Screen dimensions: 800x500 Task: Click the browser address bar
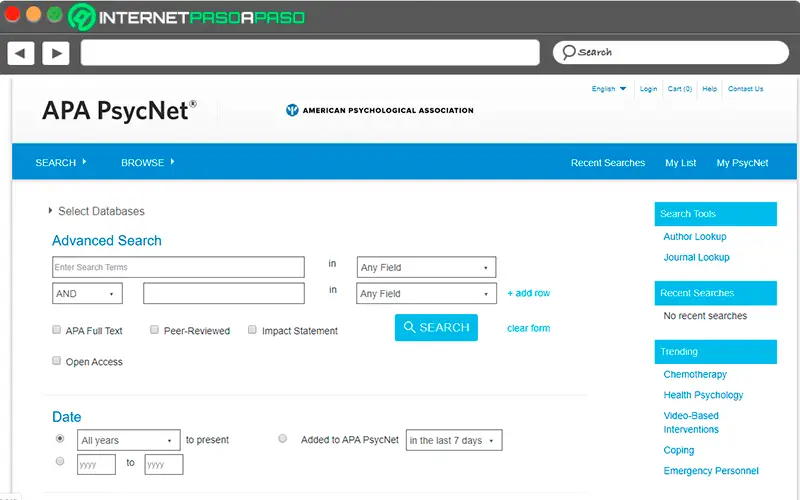pyautogui.click(x=310, y=53)
